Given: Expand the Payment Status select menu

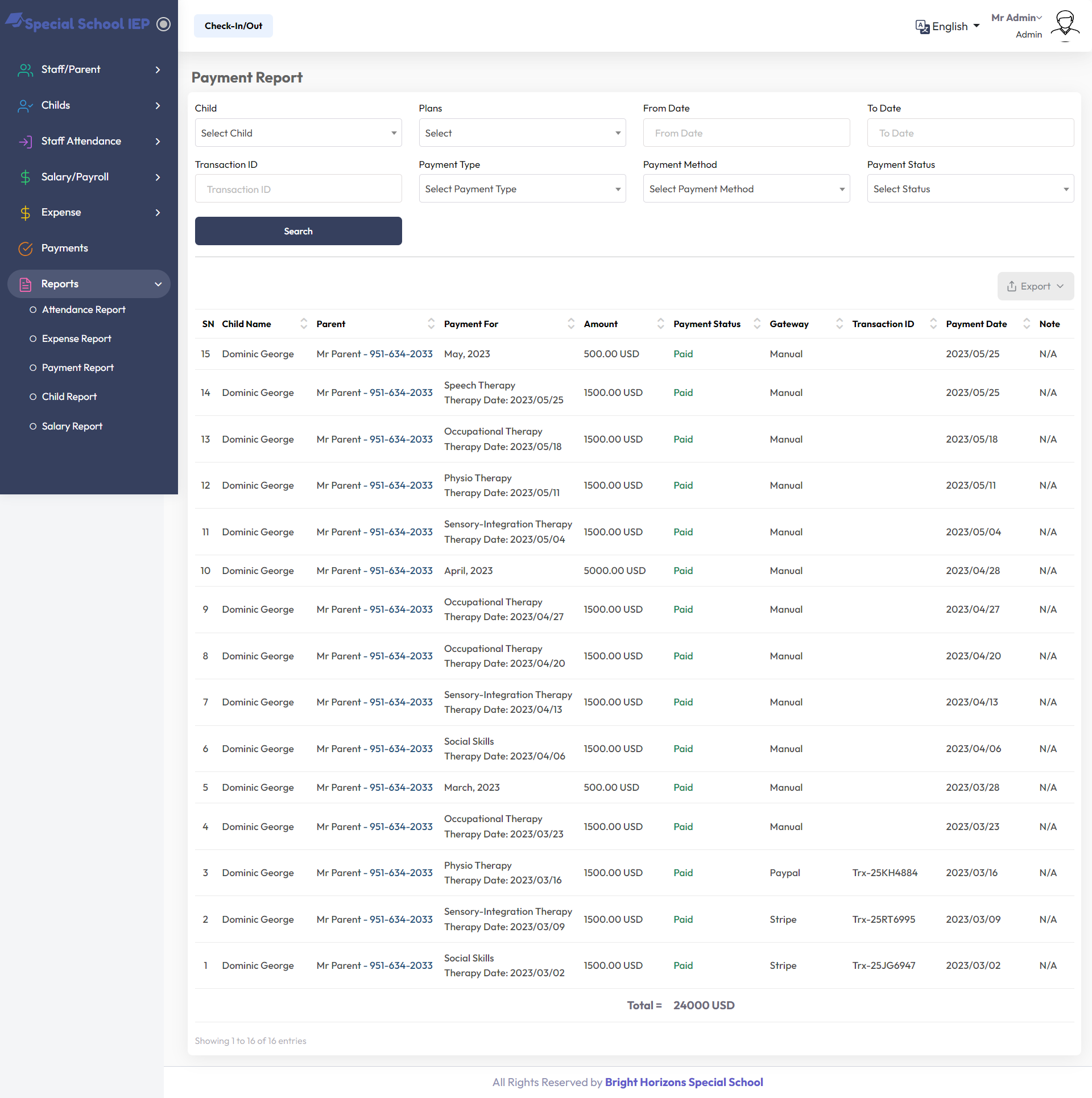Looking at the screenshot, I should 970,188.
